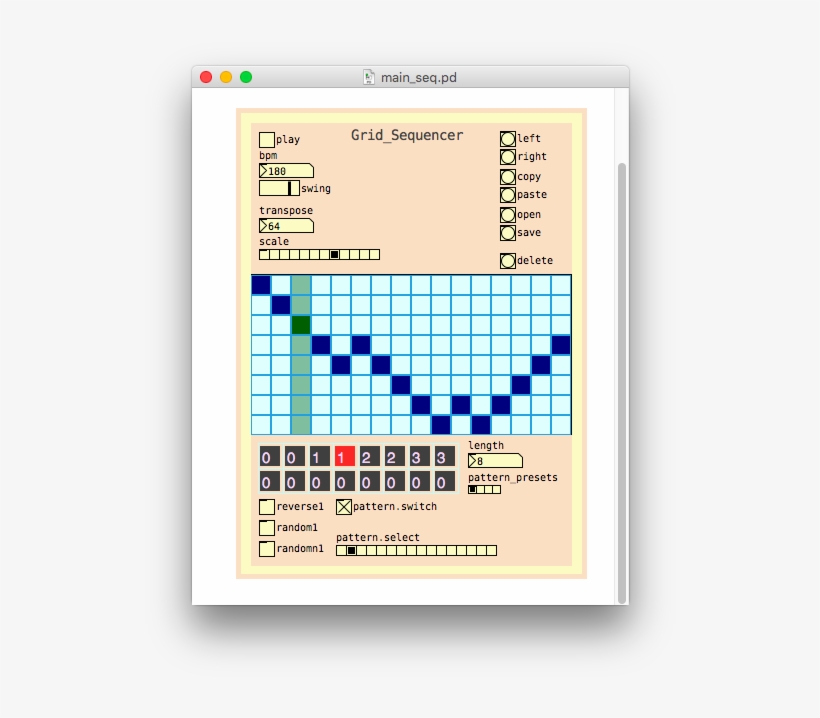The width and height of the screenshot is (820, 718).
Task: Toggle the play checkbox
Action: [267, 140]
